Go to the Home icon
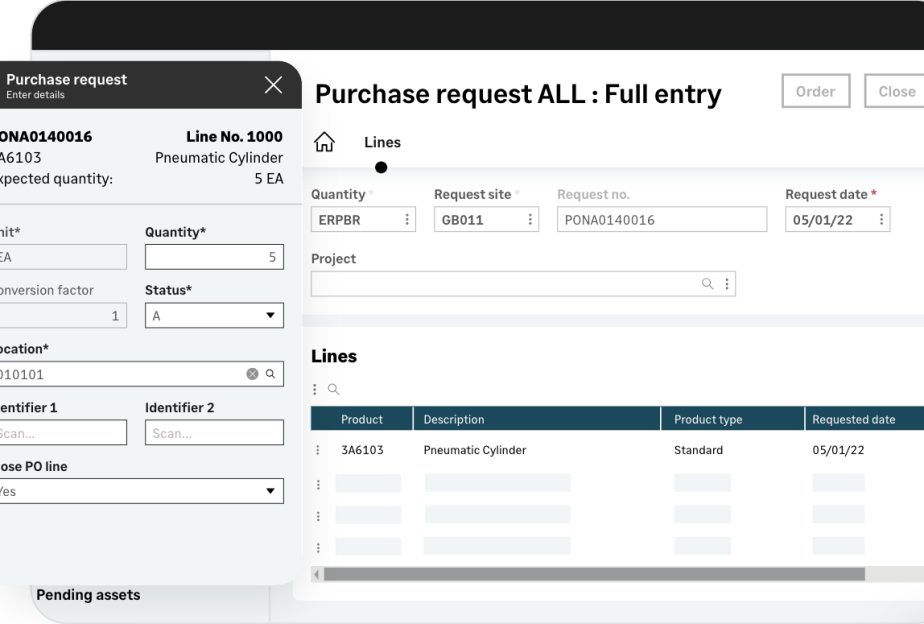The image size is (924, 624). pyautogui.click(x=324, y=142)
